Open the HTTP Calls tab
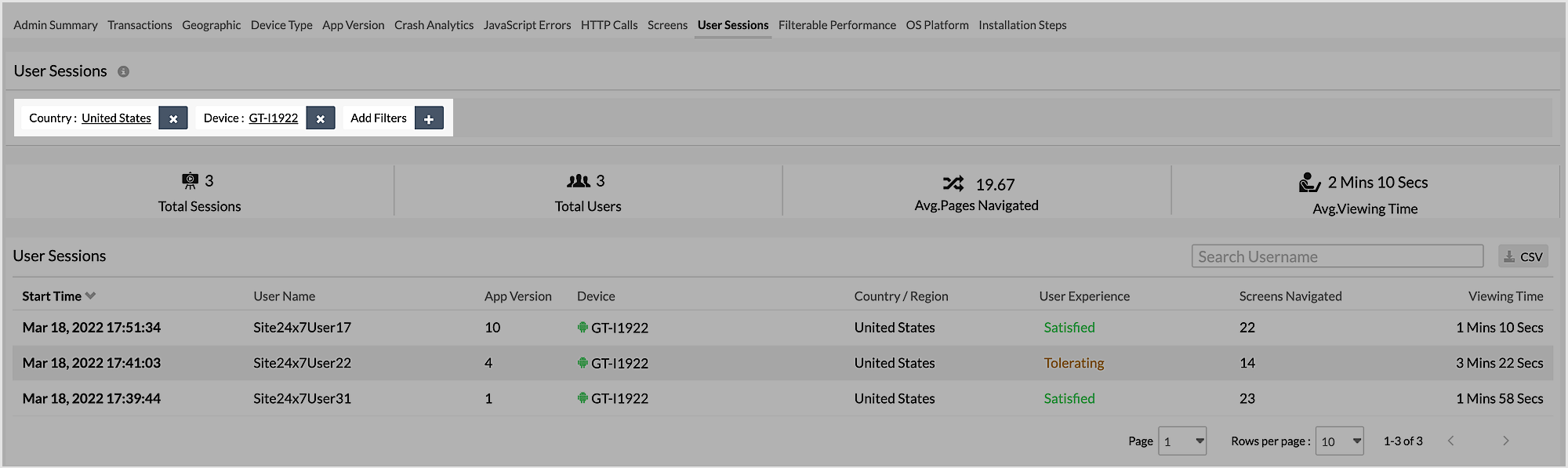This screenshot has height=468, width=1568. click(609, 25)
